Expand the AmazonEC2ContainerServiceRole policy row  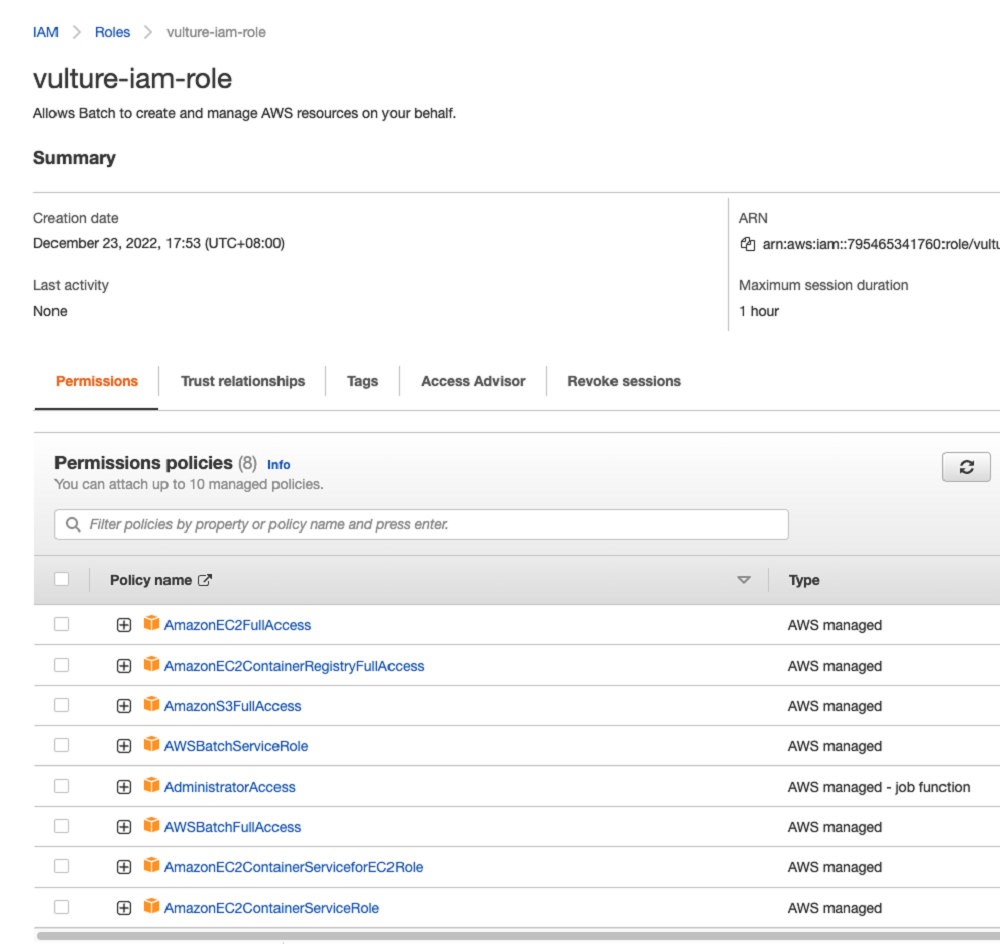point(124,908)
